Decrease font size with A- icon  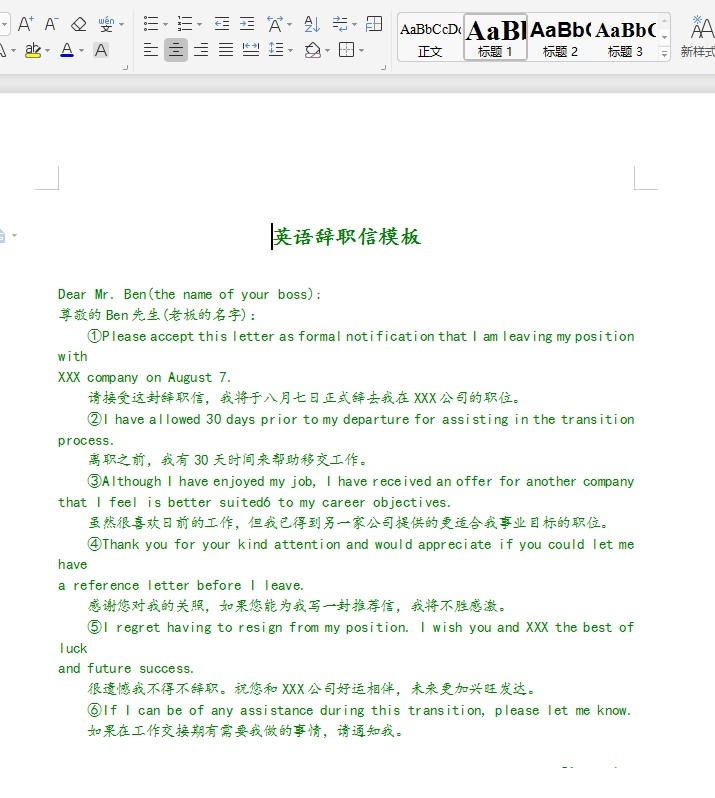click(x=51, y=24)
